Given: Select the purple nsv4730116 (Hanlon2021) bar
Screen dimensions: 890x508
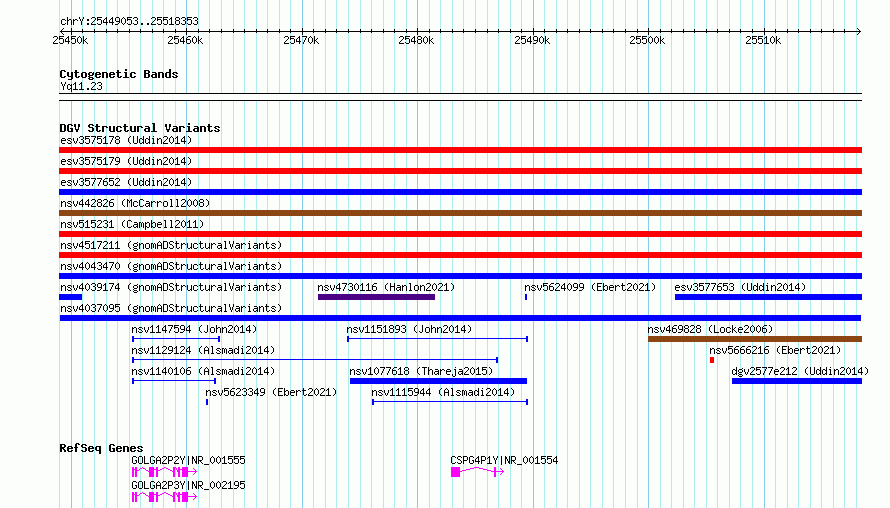Looking at the screenshot, I should point(376,297).
